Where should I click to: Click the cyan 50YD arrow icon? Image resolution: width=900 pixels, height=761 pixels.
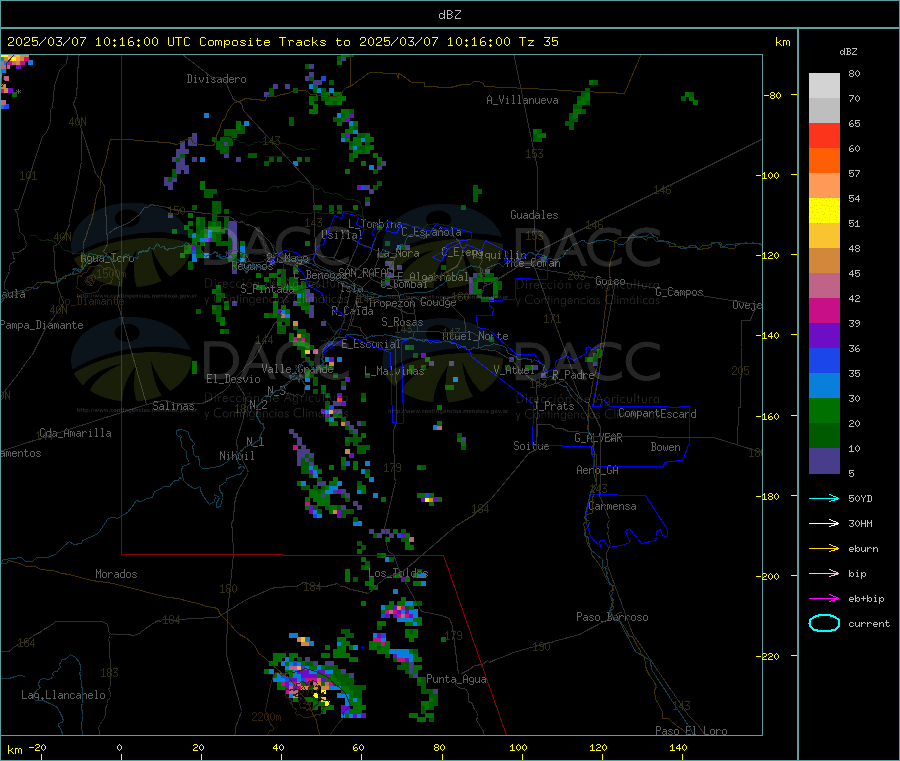tap(824, 498)
